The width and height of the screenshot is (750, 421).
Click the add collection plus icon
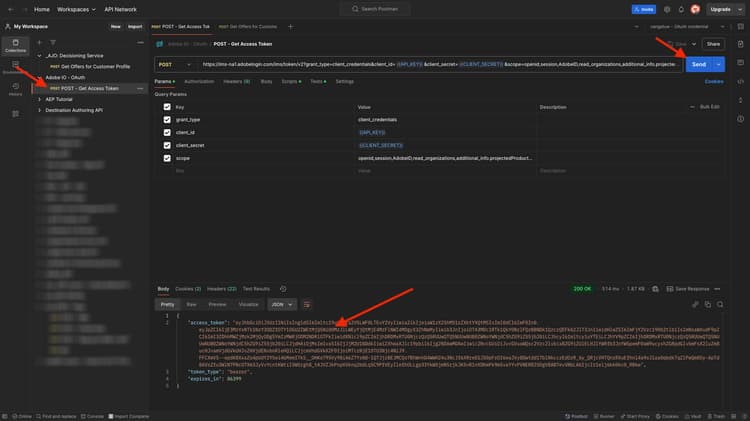39,43
